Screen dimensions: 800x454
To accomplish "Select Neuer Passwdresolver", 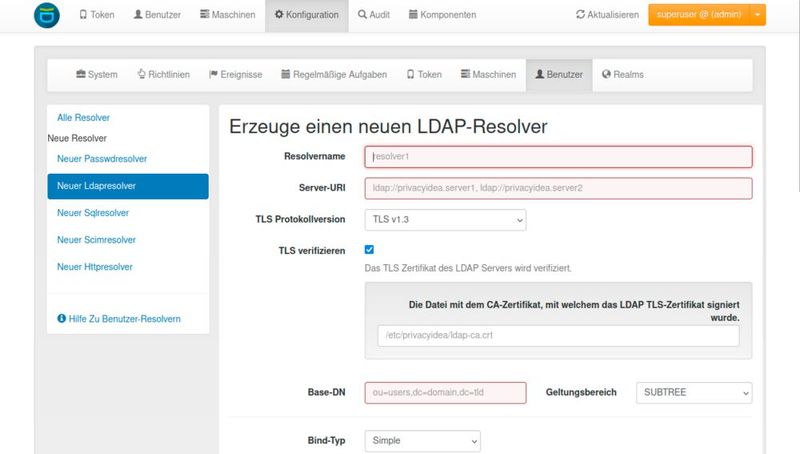I will pos(102,159).
